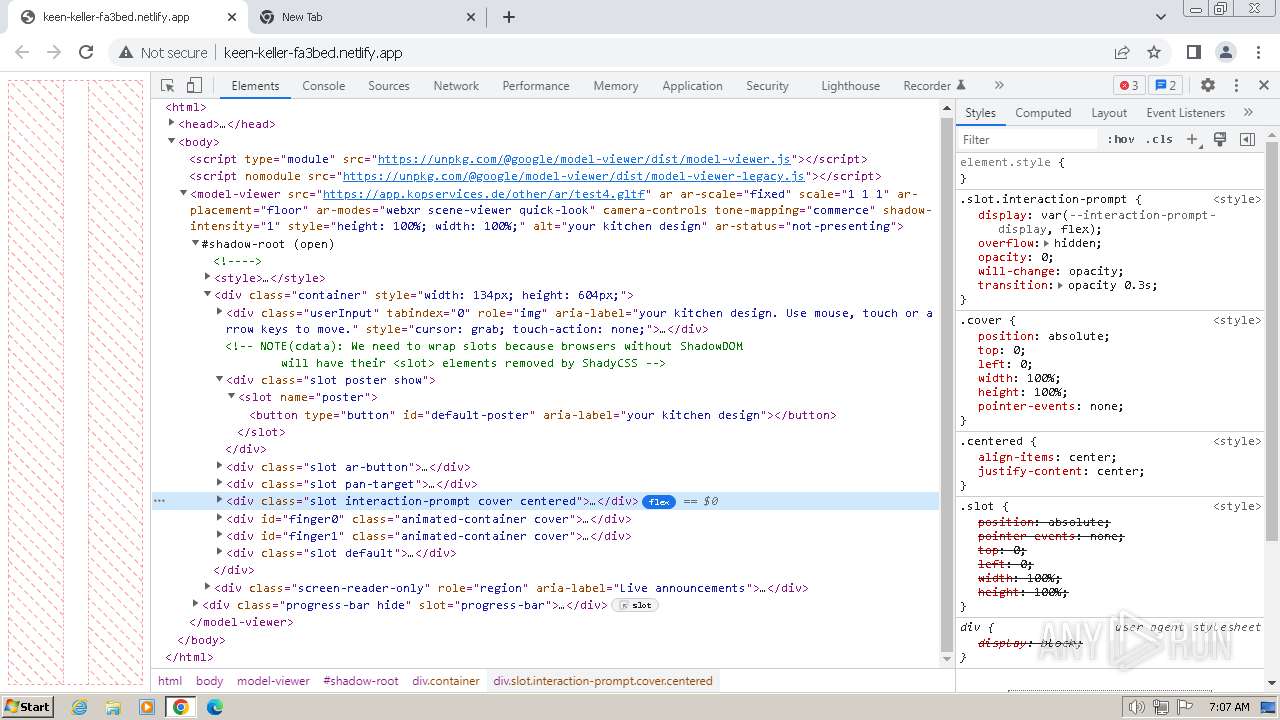Switch to the Sources tab
This screenshot has width=1280, height=720.
pyautogui.click(x=389, y=85)
